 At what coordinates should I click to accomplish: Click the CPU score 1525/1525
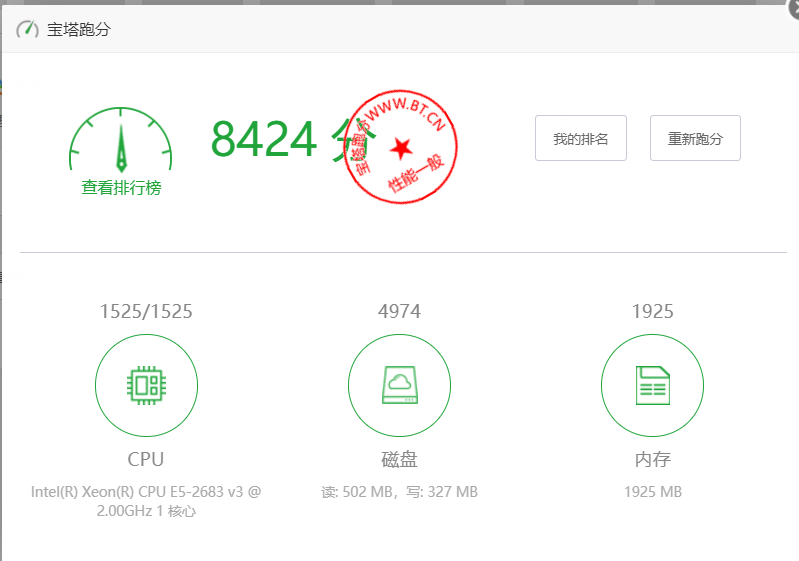coord(146,311)
